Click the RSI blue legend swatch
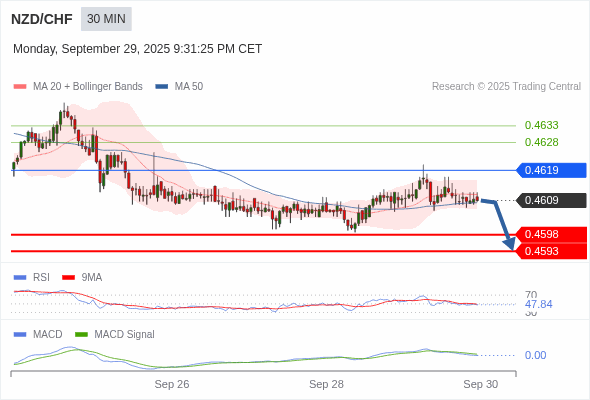 [20, 278]
